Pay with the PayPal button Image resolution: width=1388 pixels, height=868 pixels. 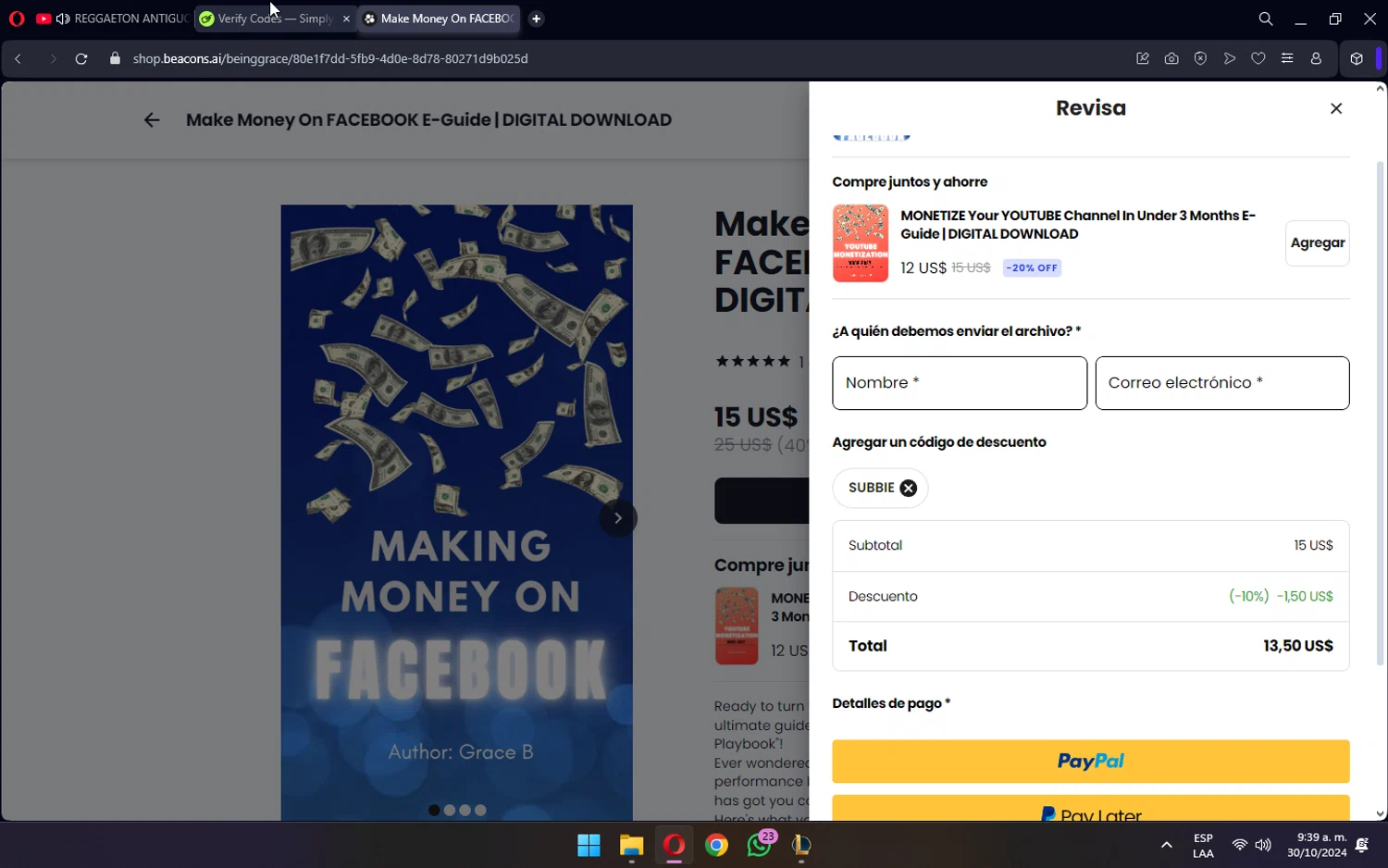[x=1091, y=762]
